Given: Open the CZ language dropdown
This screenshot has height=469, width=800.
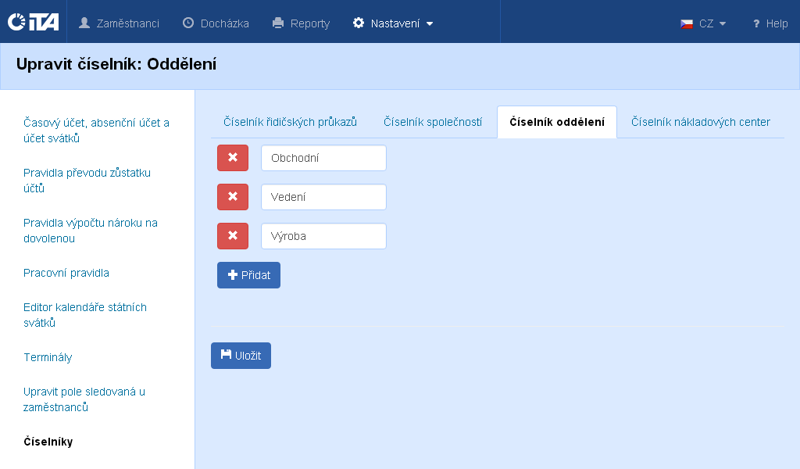Looking at the screenshot, I should click(x=703, y=23).
